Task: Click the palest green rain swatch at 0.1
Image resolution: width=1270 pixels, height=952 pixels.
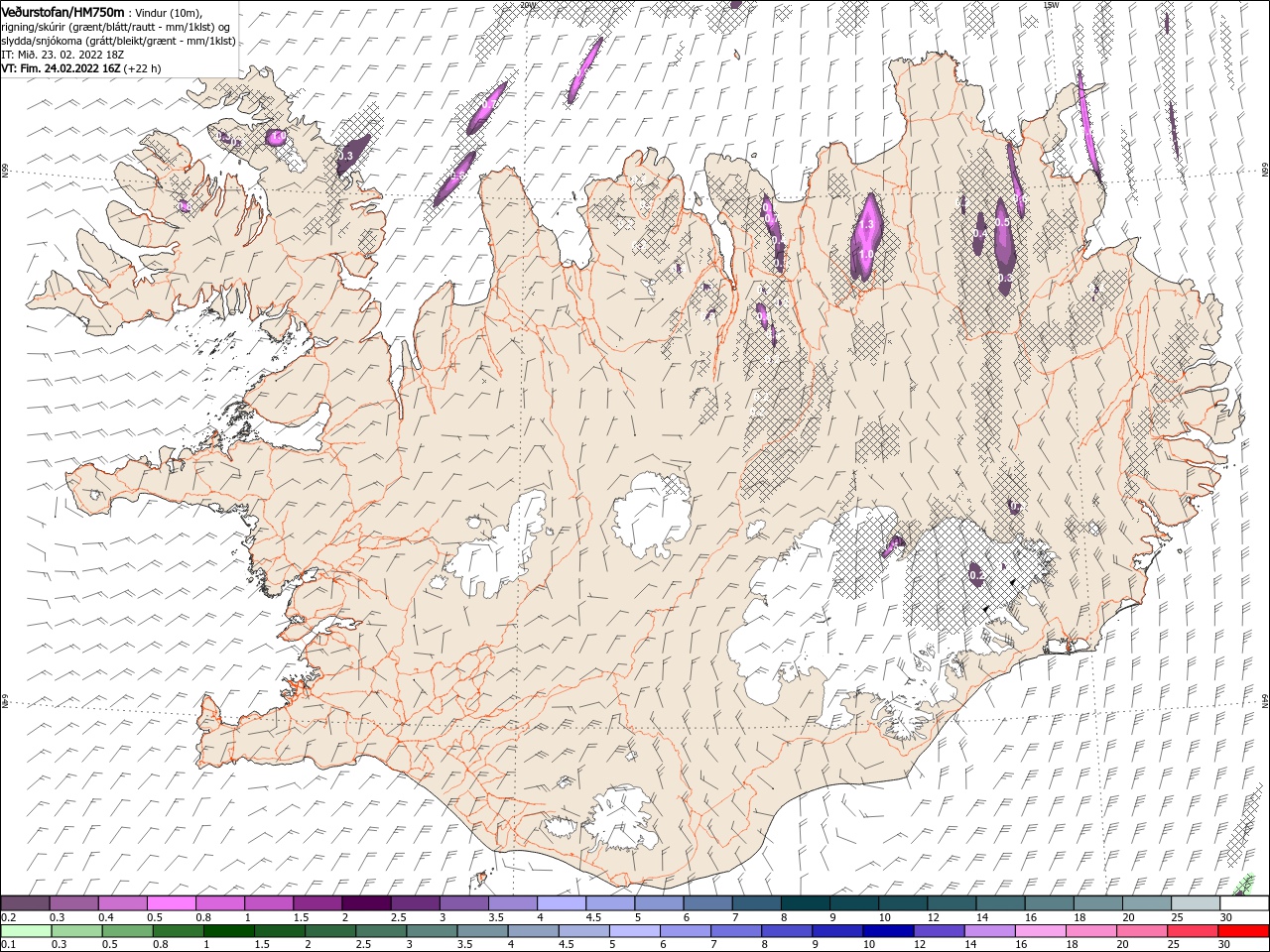Action: coord(27,931)
